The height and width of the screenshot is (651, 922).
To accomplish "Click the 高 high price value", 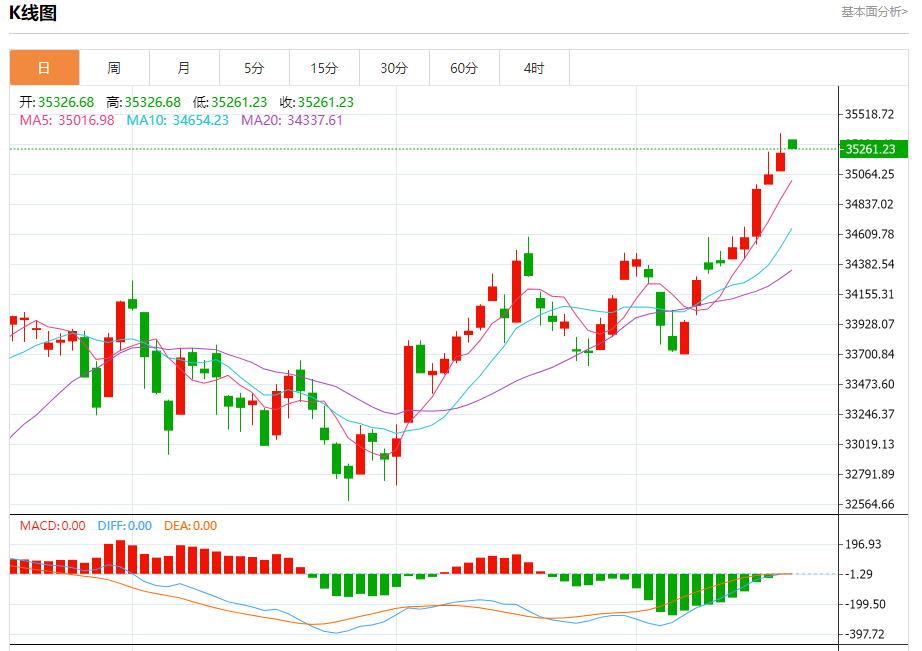I will click(x=152, y=102).
